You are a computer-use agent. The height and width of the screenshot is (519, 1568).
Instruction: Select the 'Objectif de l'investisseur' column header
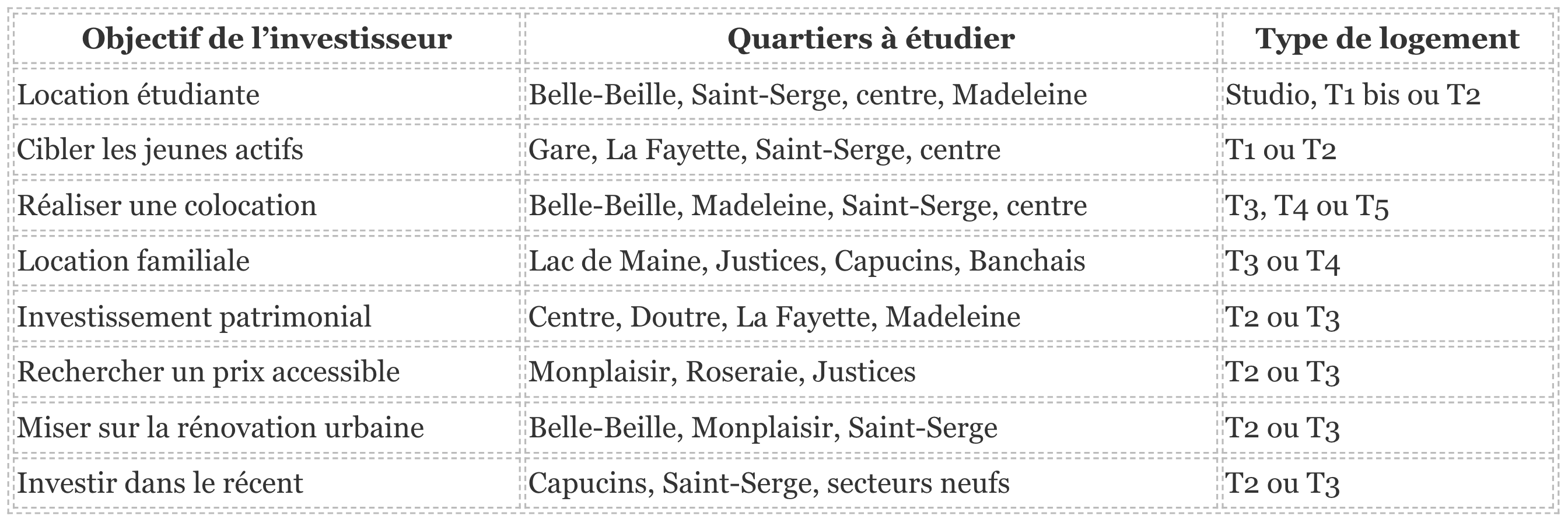(x=267, y=38)
